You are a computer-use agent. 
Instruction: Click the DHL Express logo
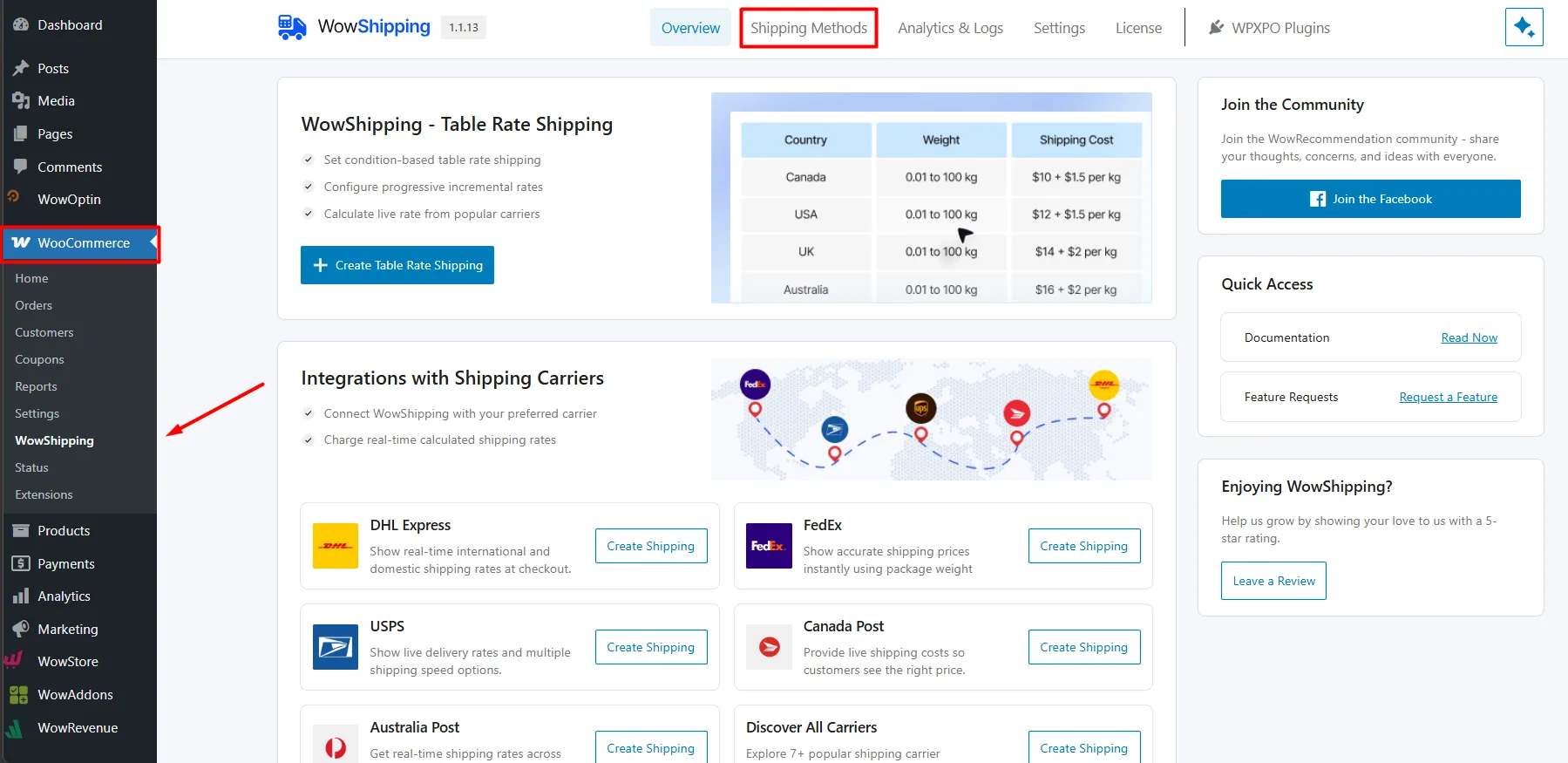coord(336,546)
